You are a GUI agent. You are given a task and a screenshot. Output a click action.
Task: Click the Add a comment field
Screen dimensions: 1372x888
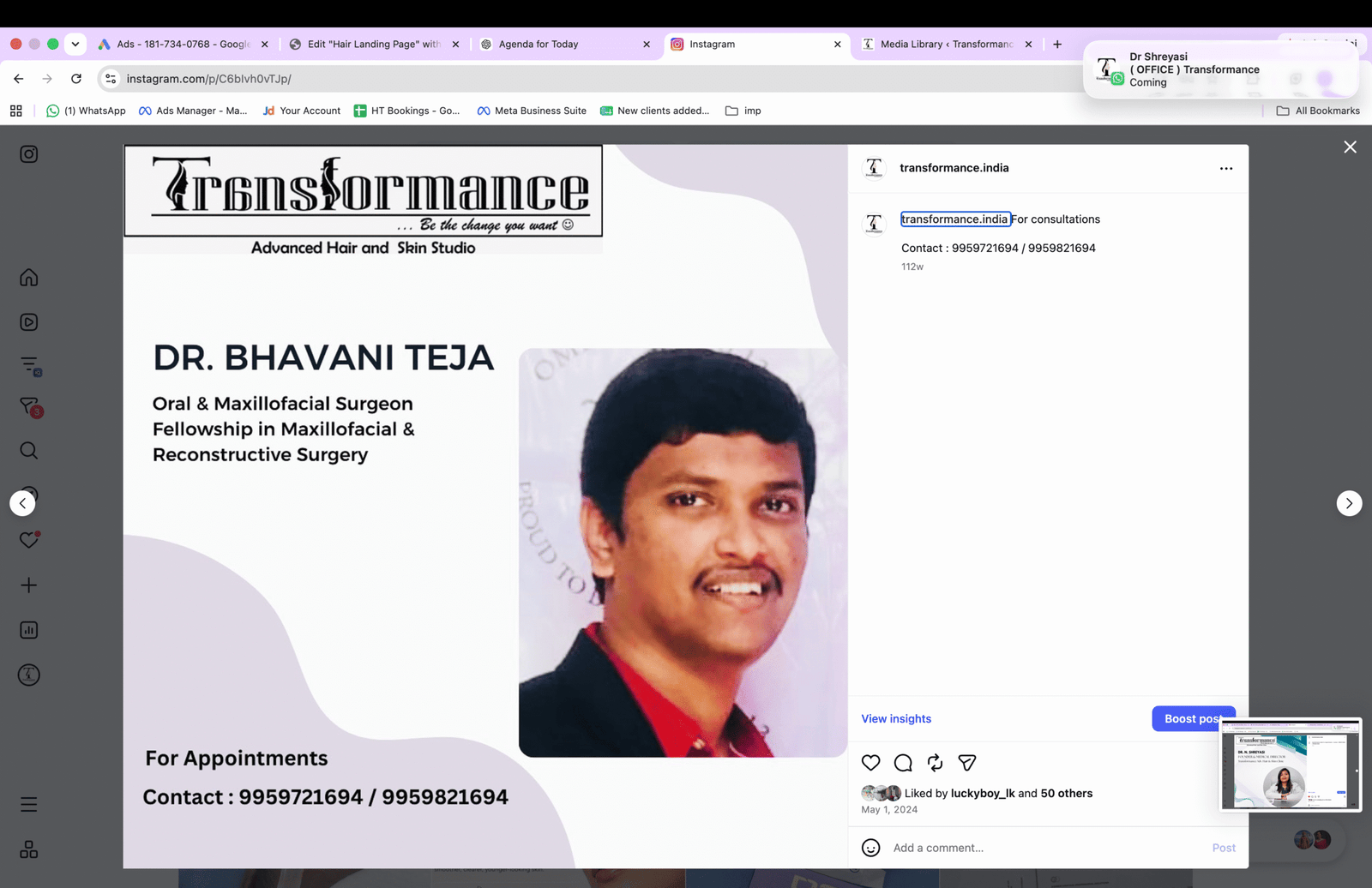point(1046,848)
